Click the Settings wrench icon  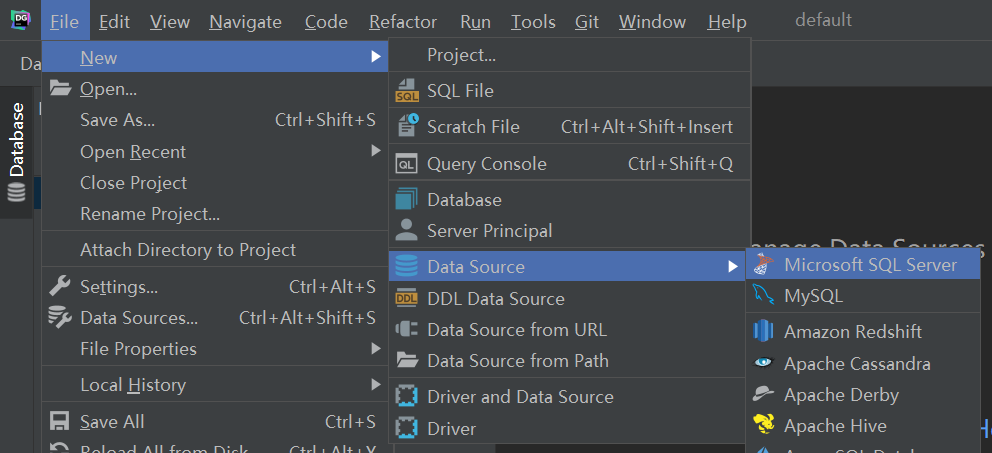click(59, 287)
